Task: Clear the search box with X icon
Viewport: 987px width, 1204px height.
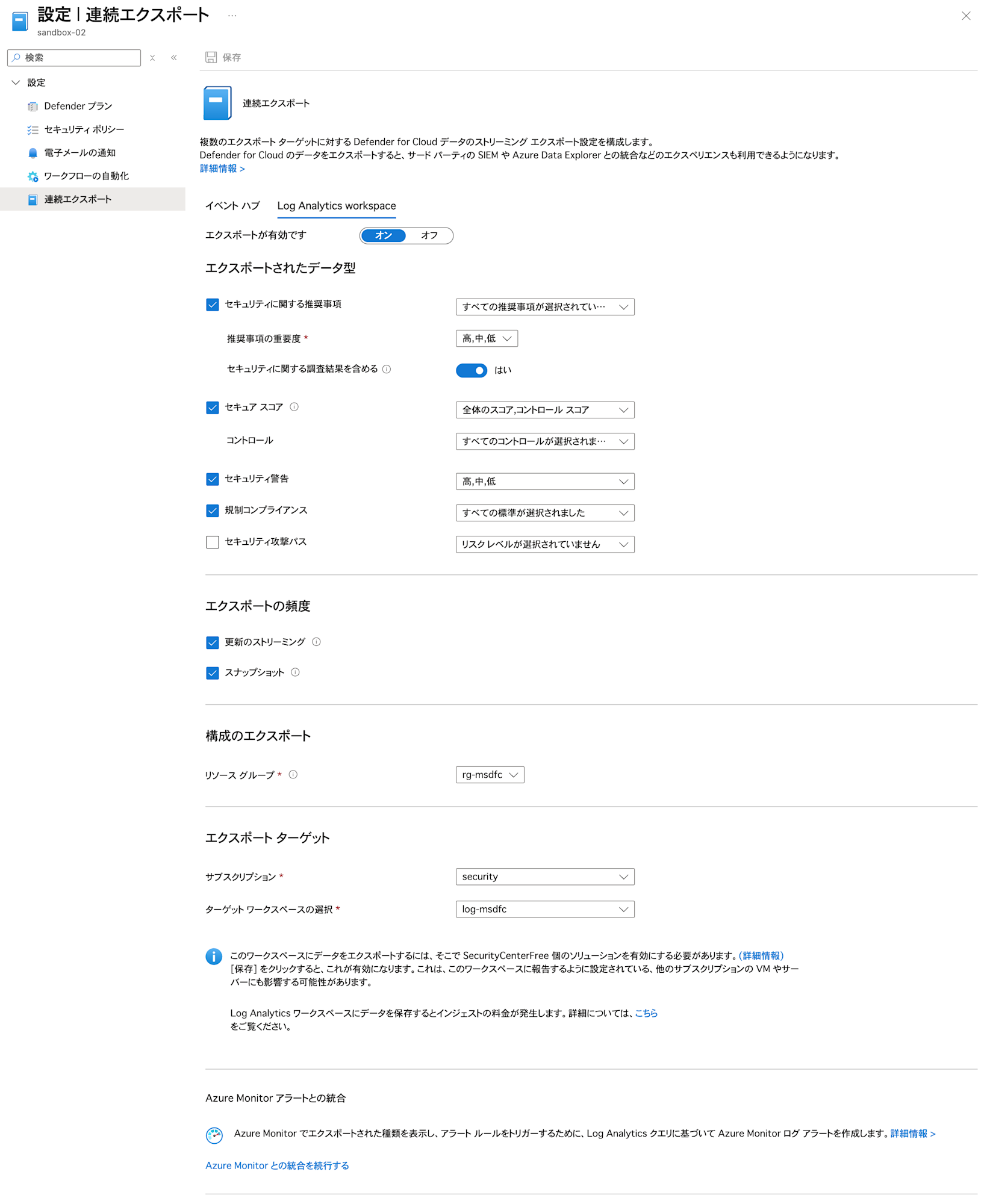Action: tap(152, 58)
